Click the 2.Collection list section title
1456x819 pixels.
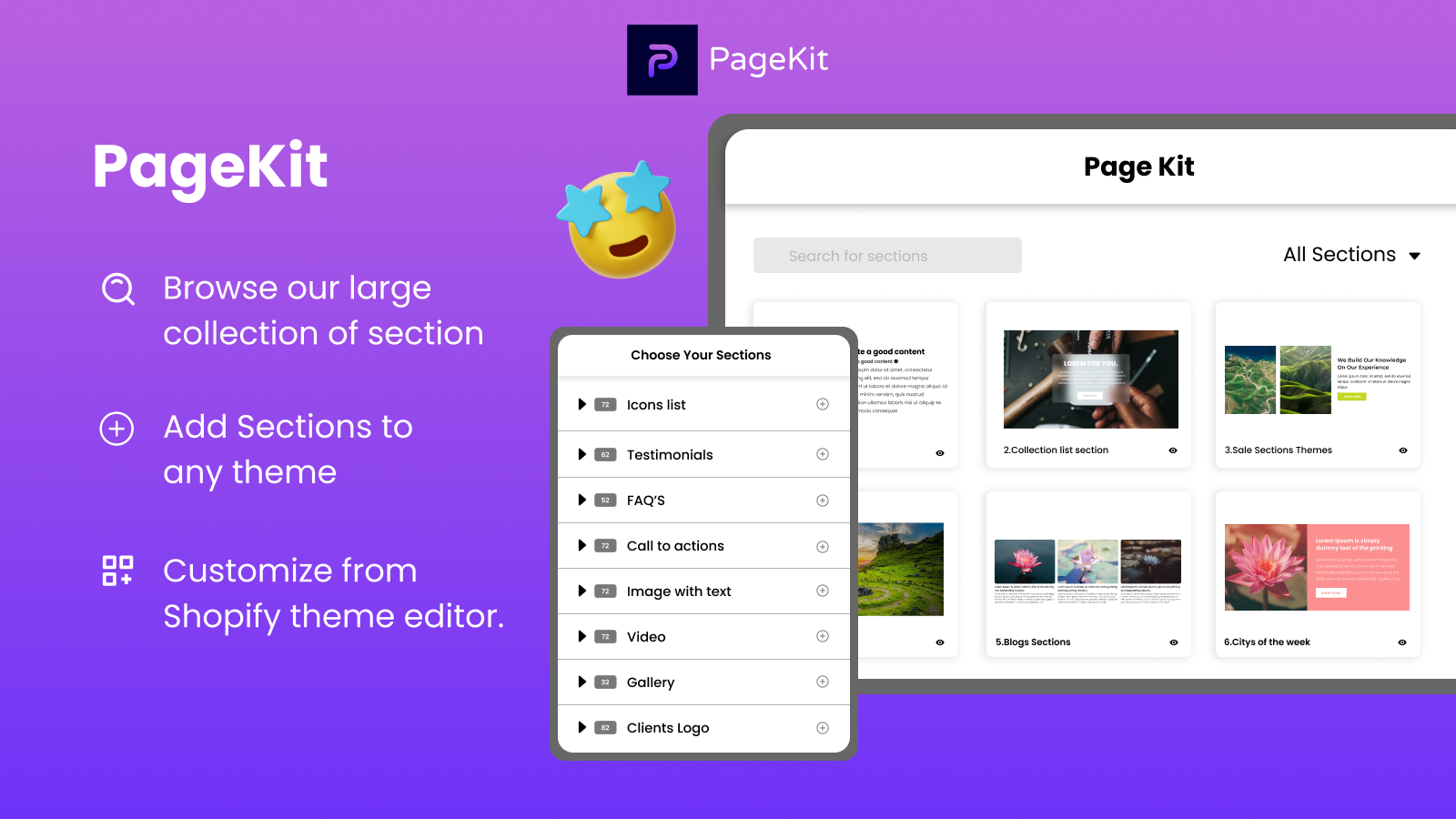[x=1056, y=450]
